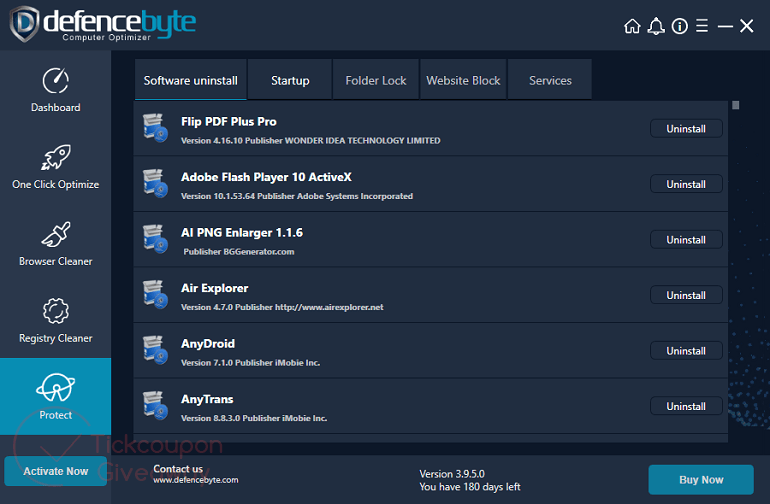Click Version 7.1.0 iMobie Inc. line

(250, 363)
